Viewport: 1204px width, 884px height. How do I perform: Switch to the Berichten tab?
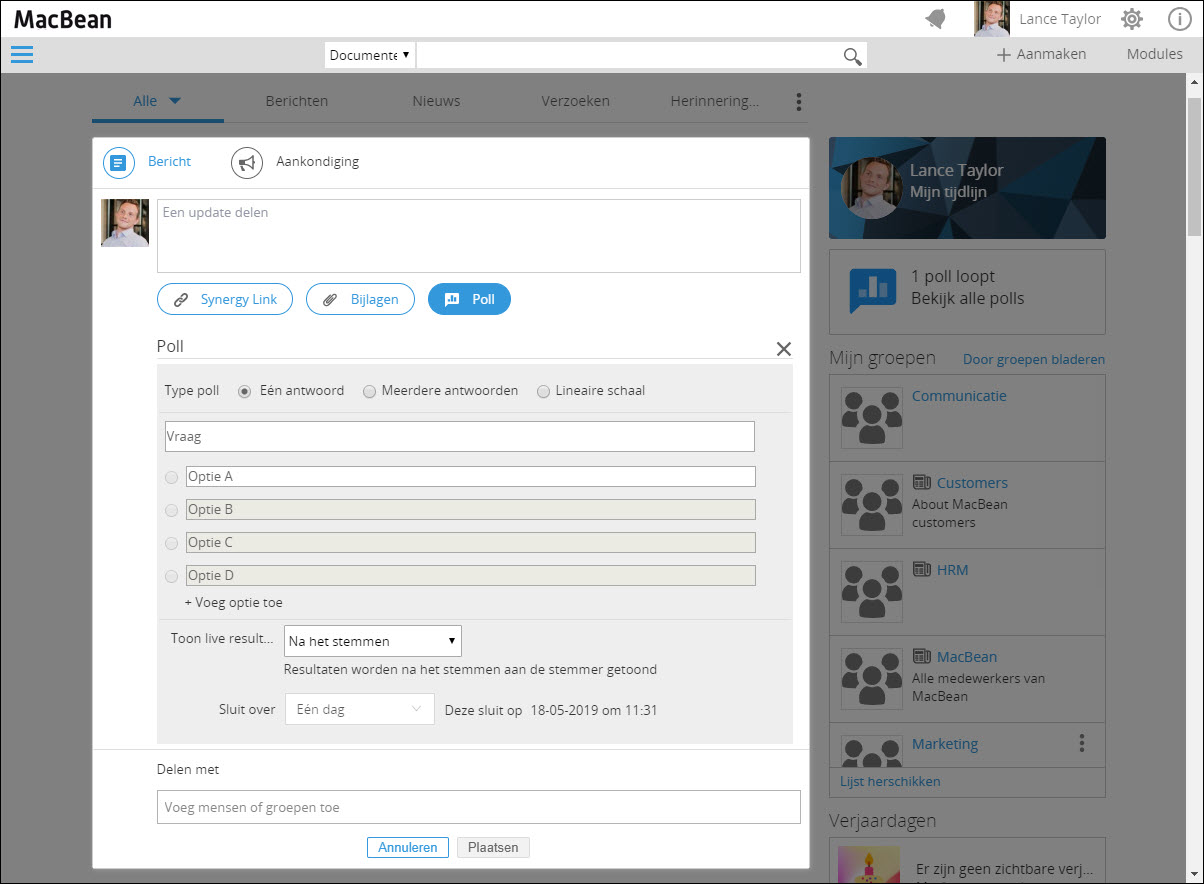click(296, 101)
